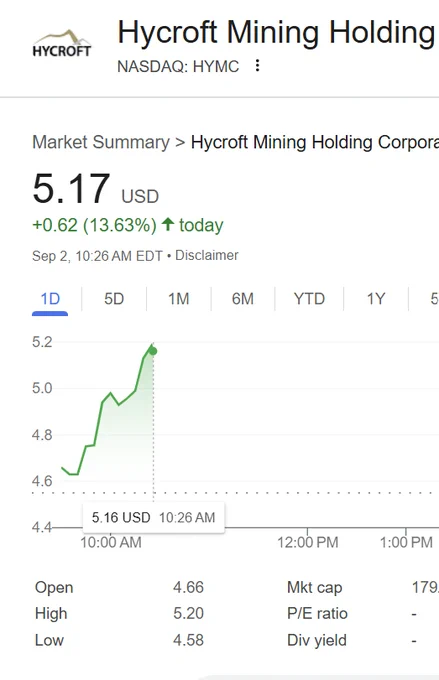Click the Open label

click(54, 588)
